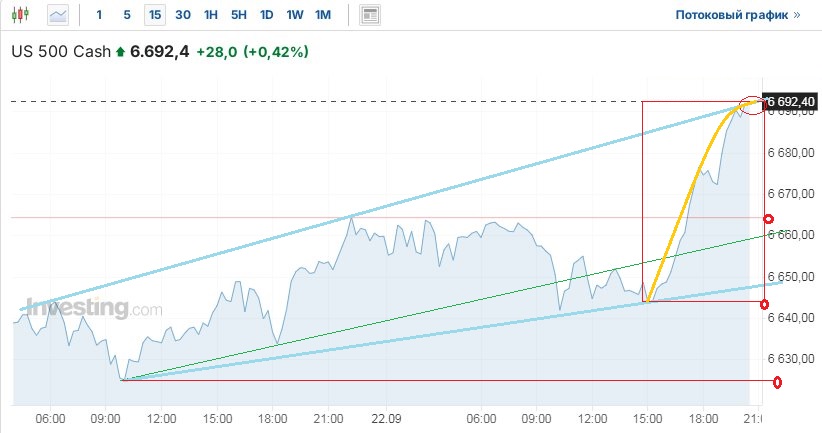822x433 pixels.
Task: Select the area chart type icon
Action: coord(59,15)
